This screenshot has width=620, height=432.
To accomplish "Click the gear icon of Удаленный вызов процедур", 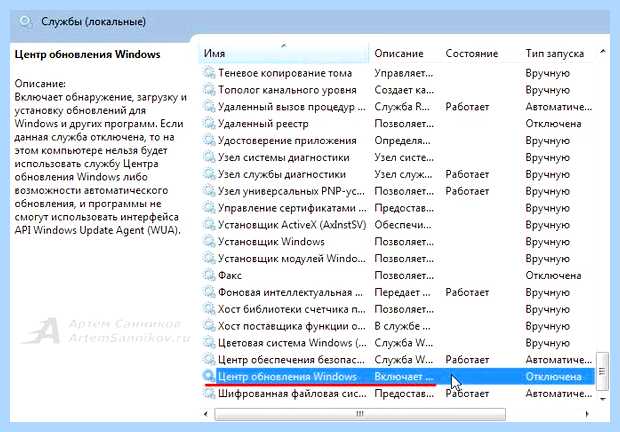I will (x=208, y=107).
